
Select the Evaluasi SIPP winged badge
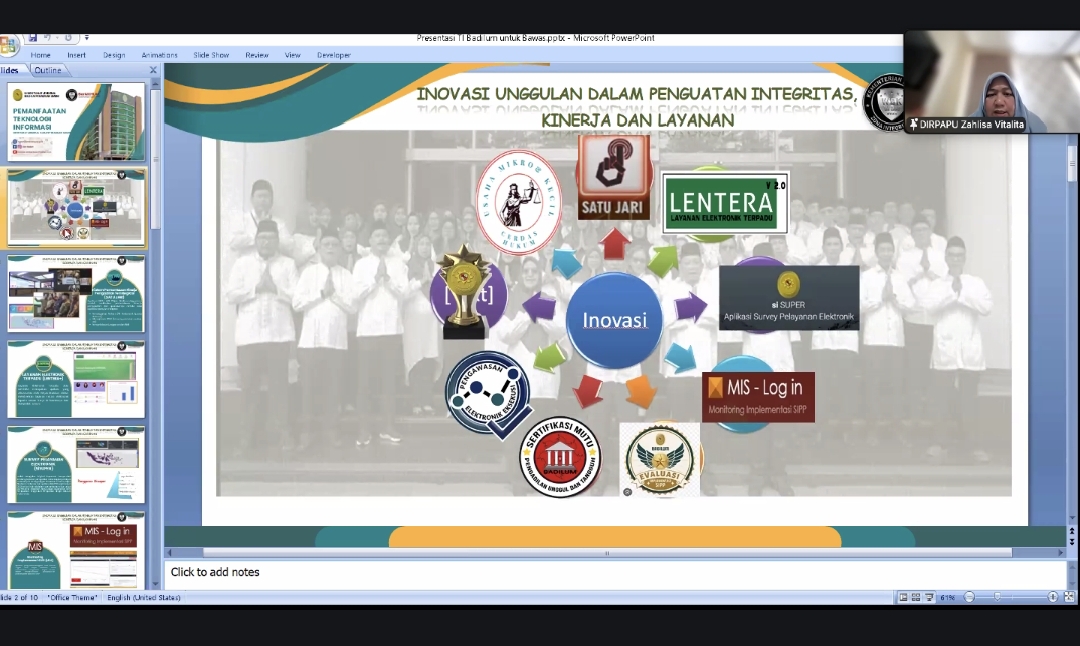tap(660, 459)
